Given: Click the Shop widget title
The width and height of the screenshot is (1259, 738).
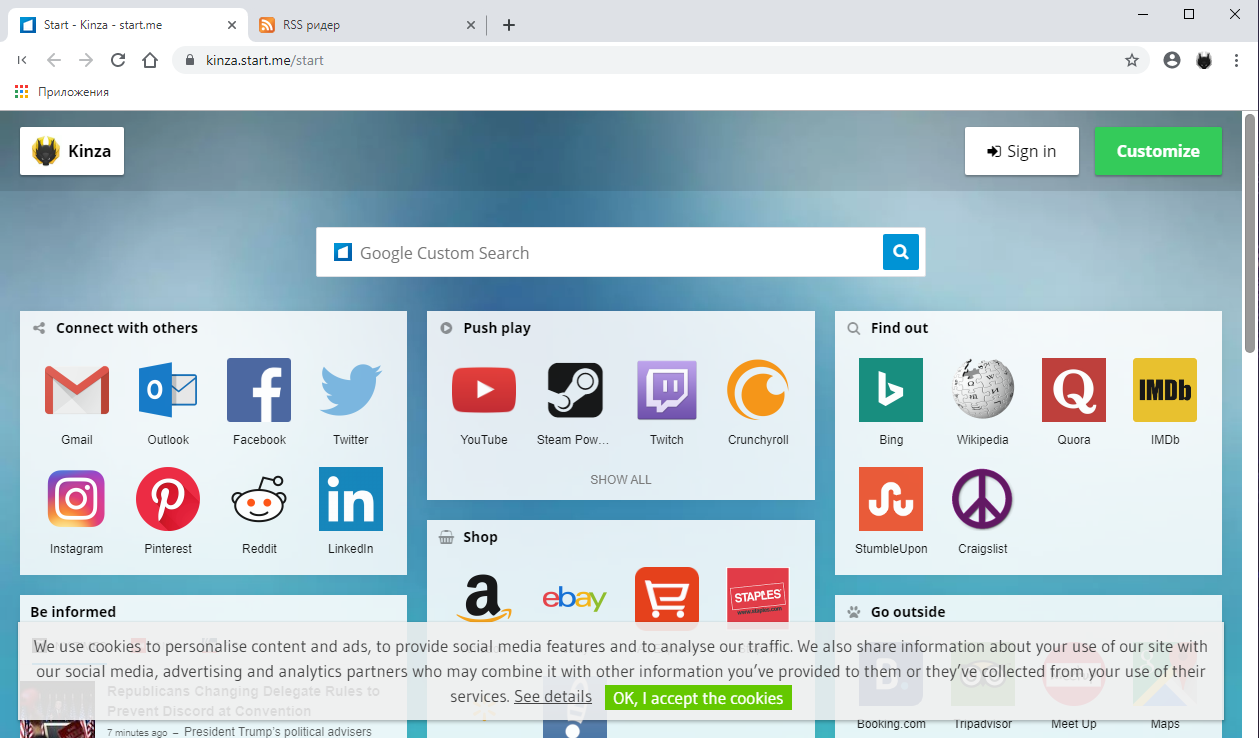Looking at the screenshot, I should click(x=480, y=537).
